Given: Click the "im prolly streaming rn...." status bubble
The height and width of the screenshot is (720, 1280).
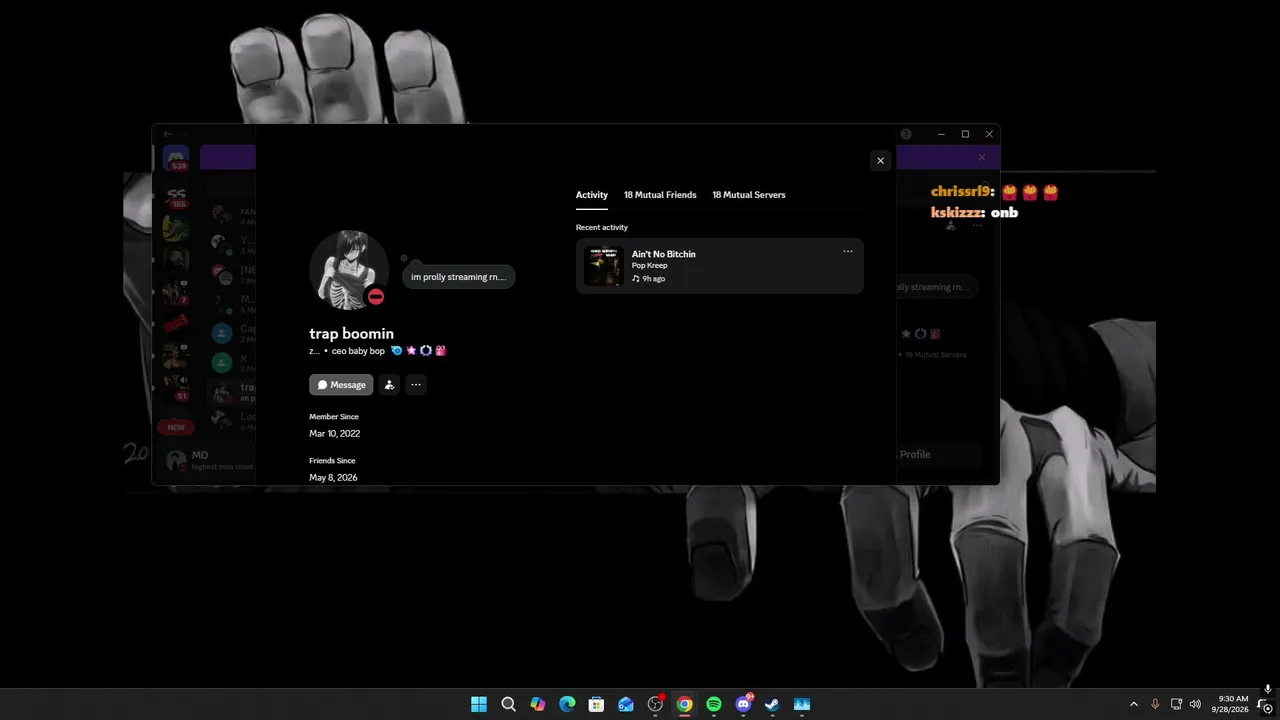Looking at the screenshot, I should 459,277.
